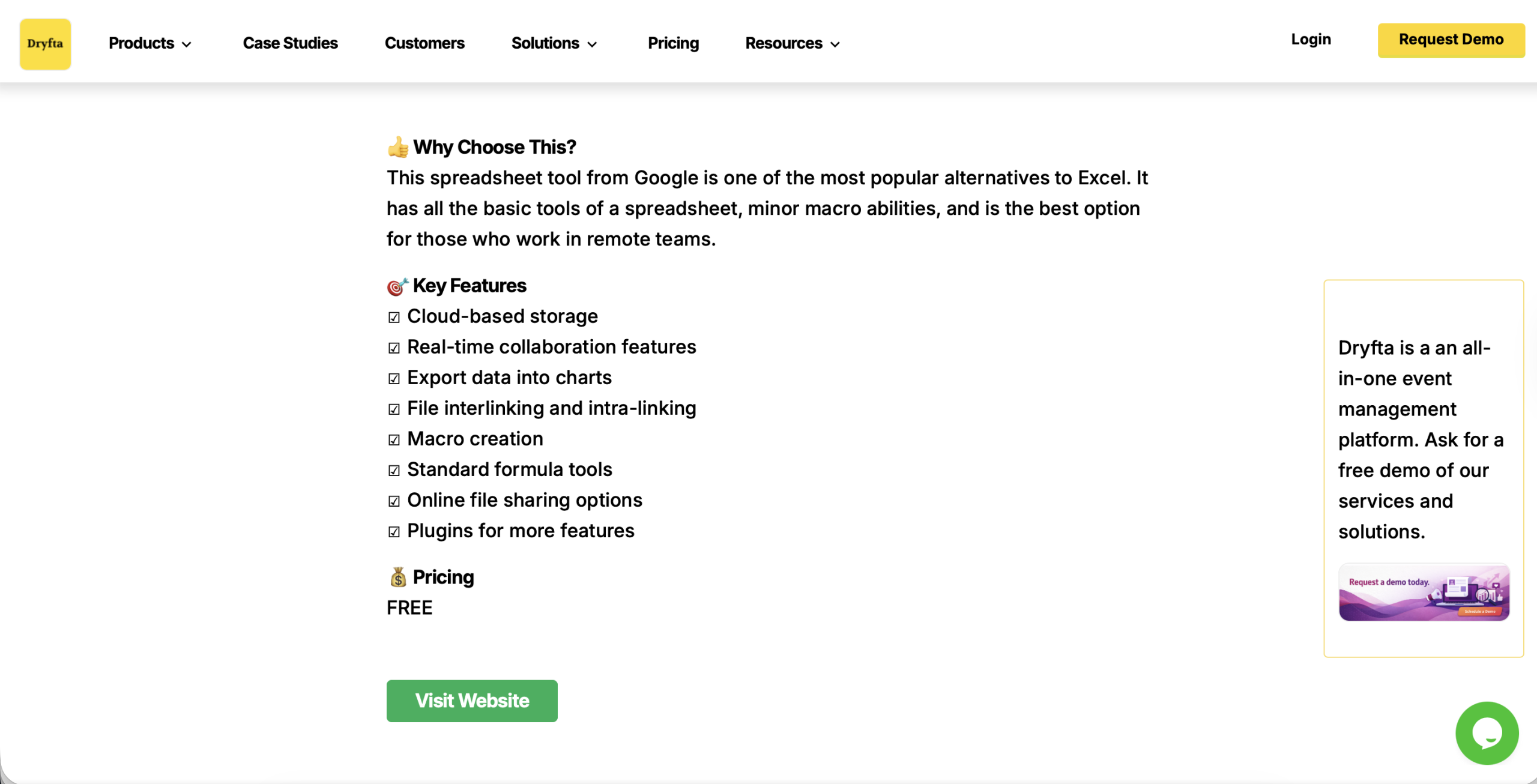
Task: Select Pricing in the navigation bar
Action: tap(673, 43)
